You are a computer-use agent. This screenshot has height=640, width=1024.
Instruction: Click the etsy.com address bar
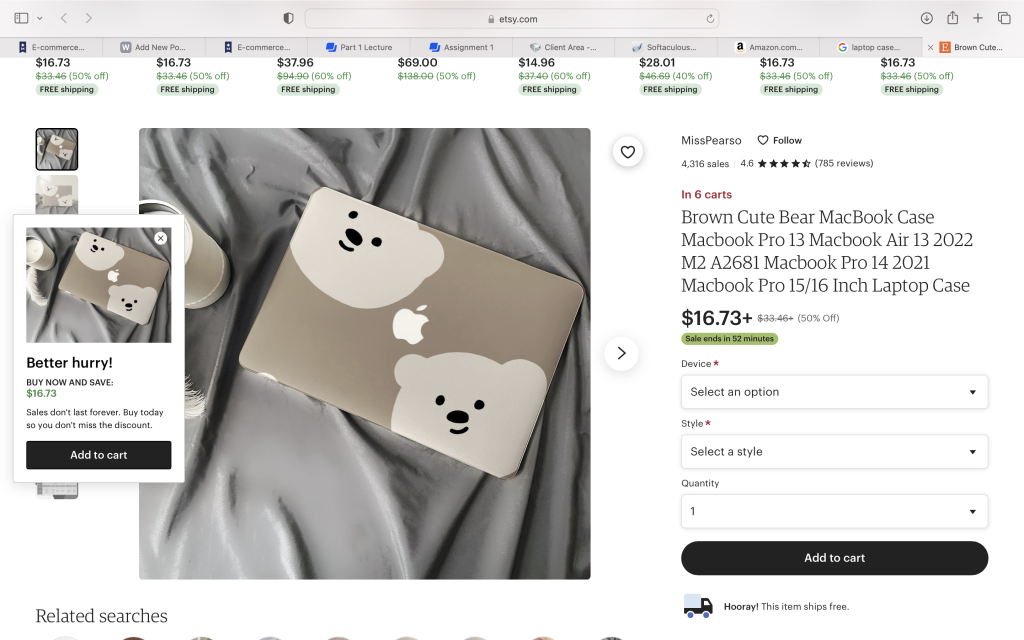click(512, 18)
